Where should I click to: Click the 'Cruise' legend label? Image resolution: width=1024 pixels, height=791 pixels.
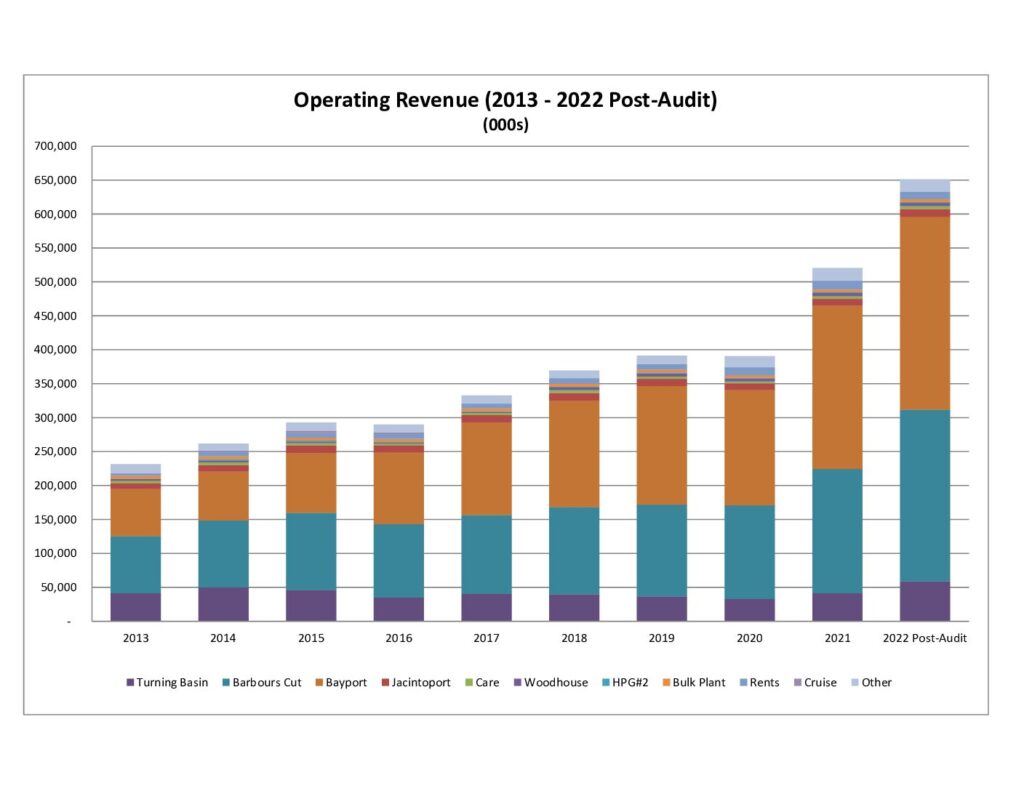click(820, 683)
